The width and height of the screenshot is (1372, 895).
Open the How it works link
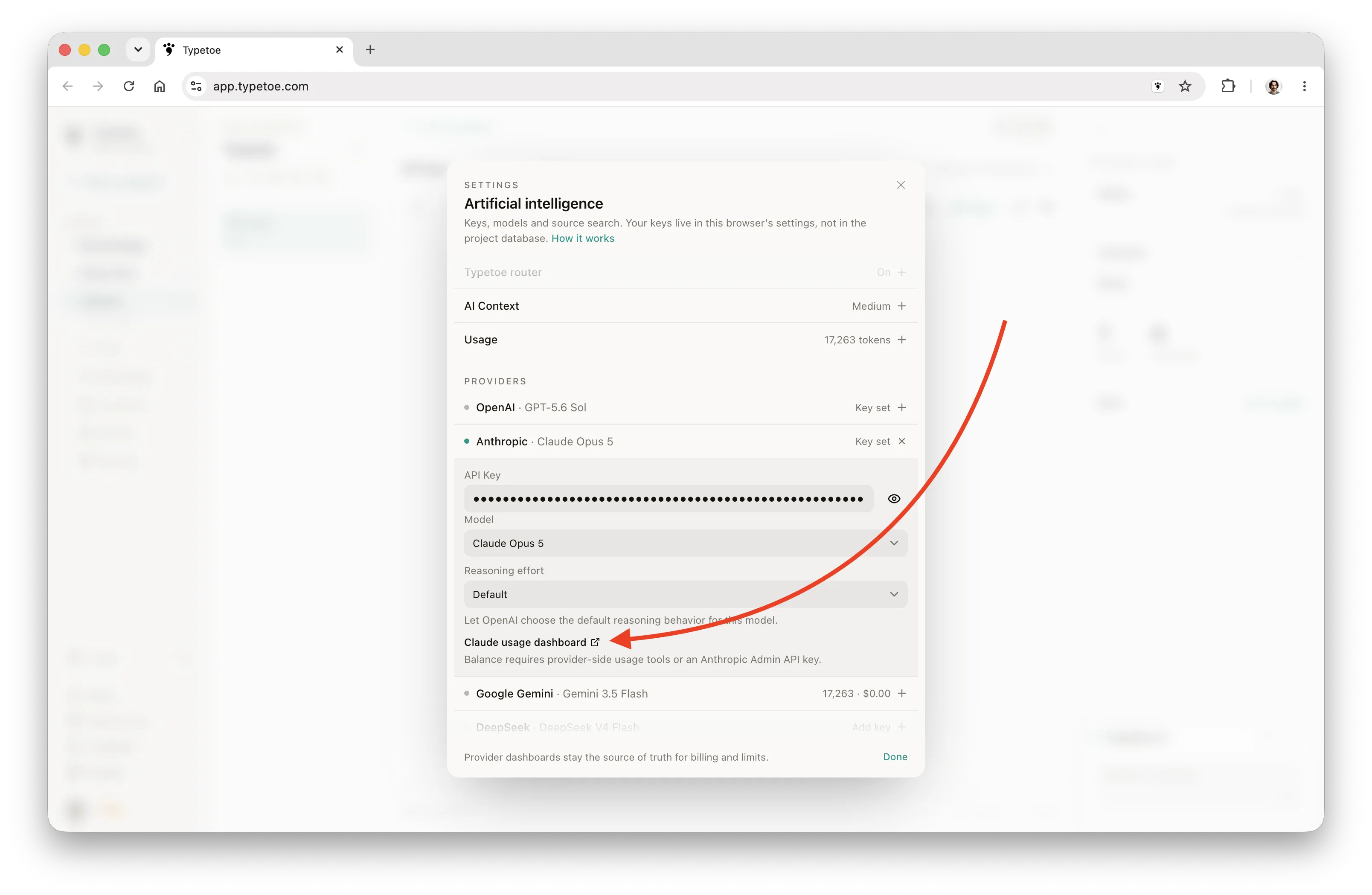[x=582, y=238]
